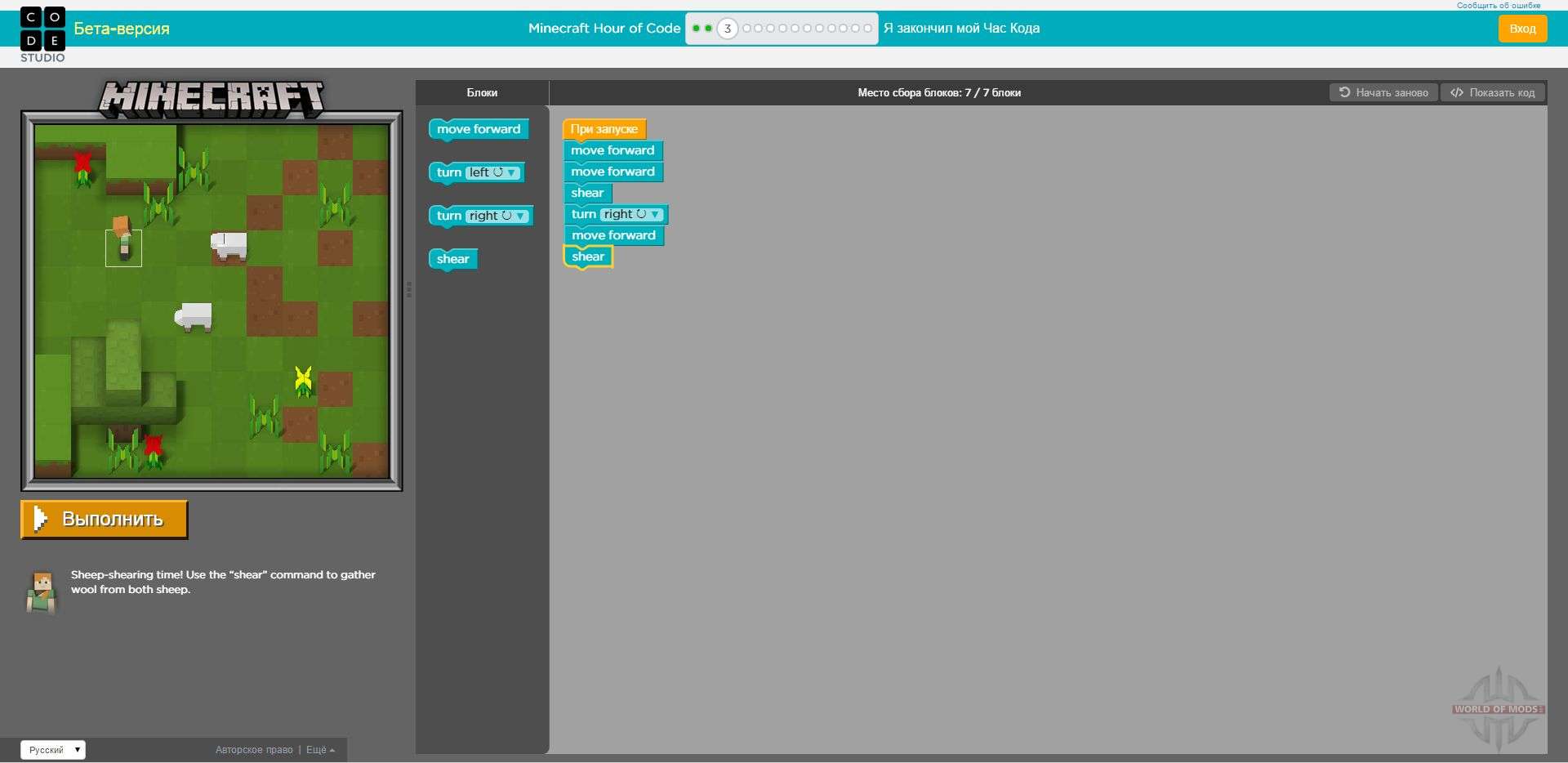
Task: Click the upper sheep next to the player
Action: (x=229, y=245)
